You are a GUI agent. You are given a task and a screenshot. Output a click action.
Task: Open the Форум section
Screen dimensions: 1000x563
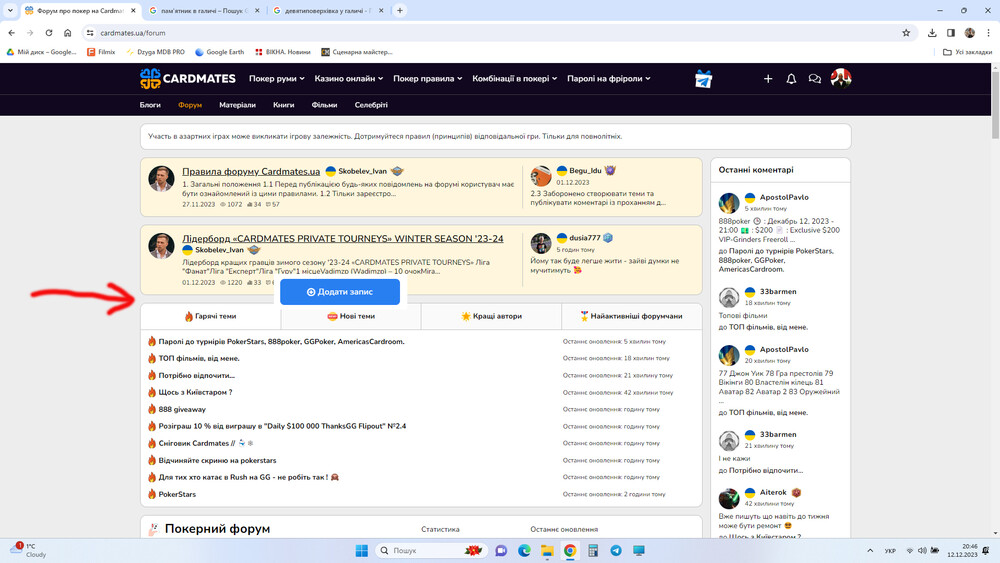pos(190,105)
